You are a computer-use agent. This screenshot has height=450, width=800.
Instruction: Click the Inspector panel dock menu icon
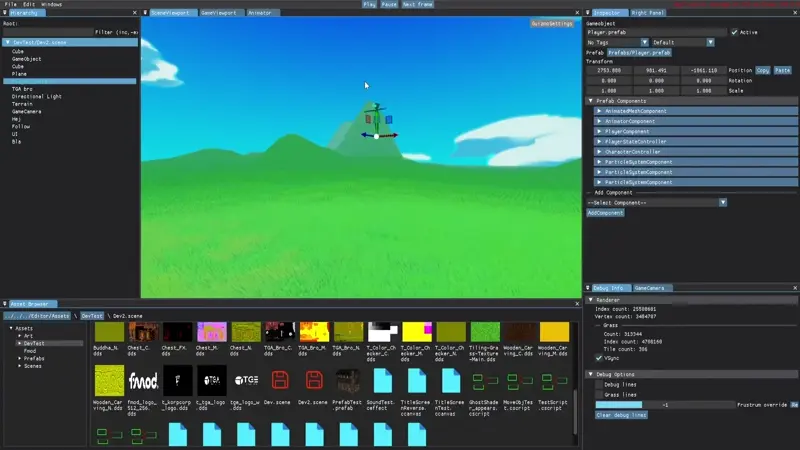tap(588, 13)
